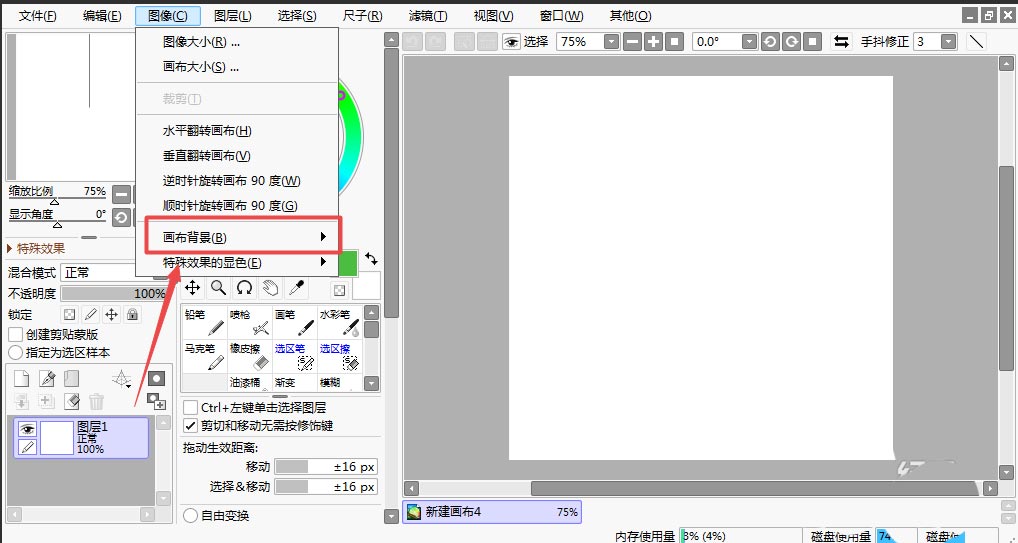Clear the layer with eraser icon
The width and height of the screenshot is (1018, 543).
71,401
